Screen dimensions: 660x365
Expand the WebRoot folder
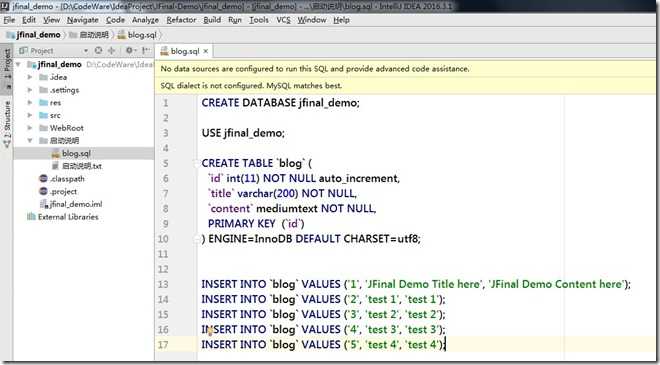[x=29, y=128]
